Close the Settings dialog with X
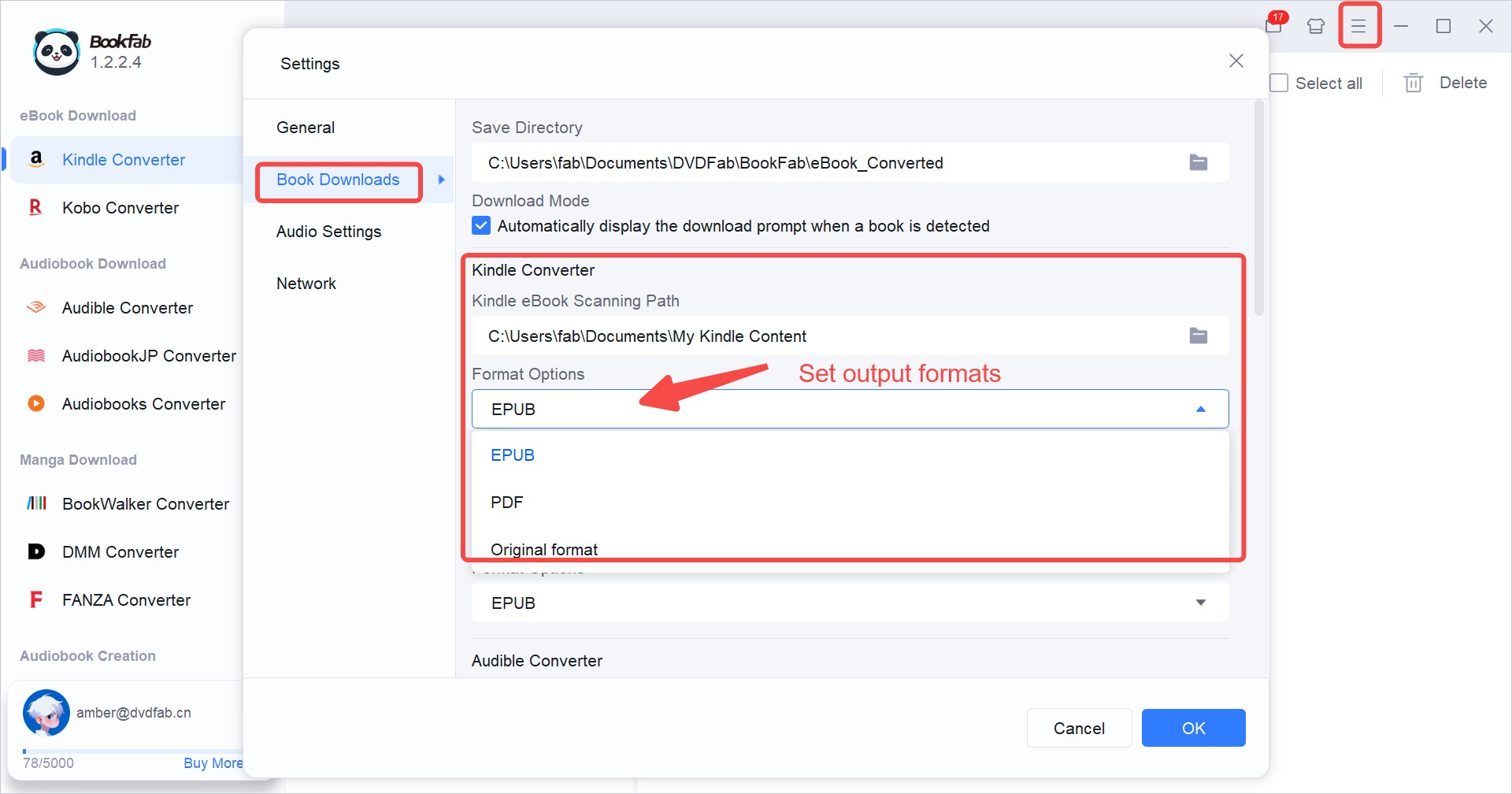The width and height of the screenshot is (1512, 794). pyautogui.click(x=1236, y=61)
